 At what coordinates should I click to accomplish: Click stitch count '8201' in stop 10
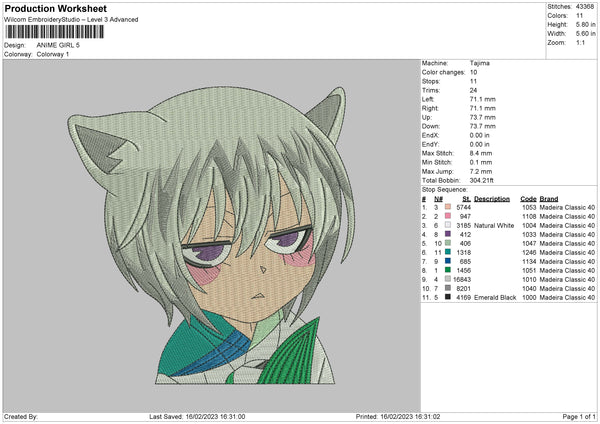click(463, 289)
